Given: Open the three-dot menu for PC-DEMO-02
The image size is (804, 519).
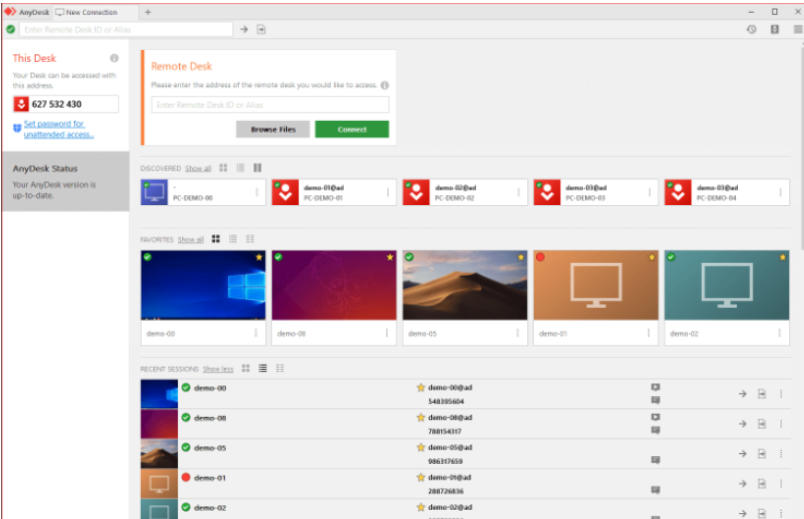Looking at the screenshot, I should [x=519, y=192].
